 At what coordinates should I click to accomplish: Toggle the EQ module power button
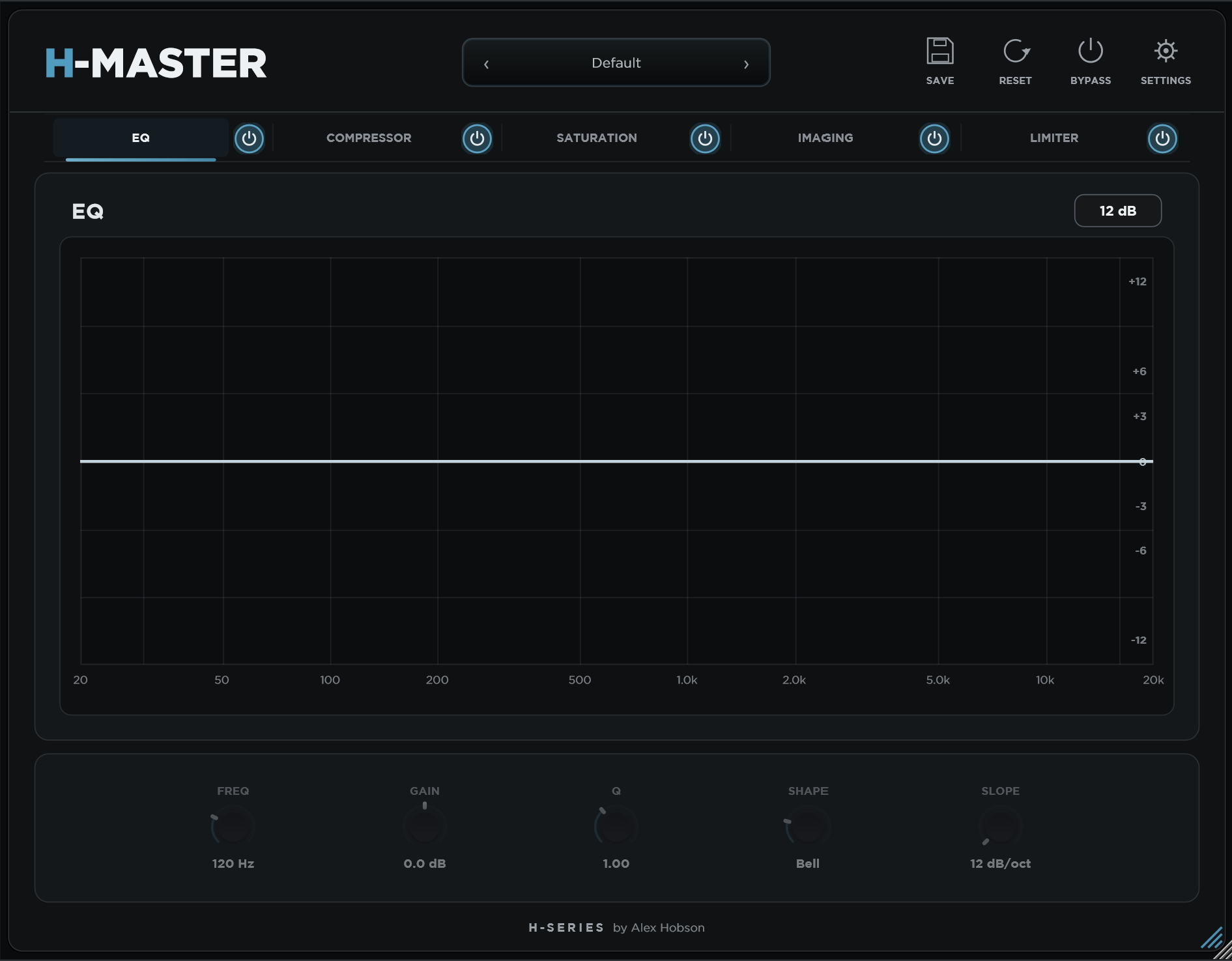249,138
